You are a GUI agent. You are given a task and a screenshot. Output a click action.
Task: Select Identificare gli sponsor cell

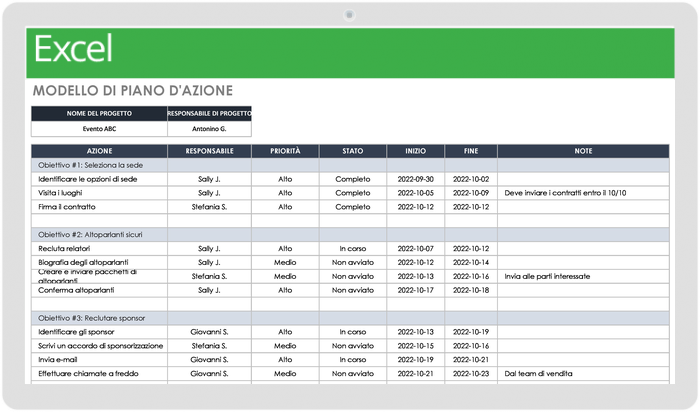click(x=99, y=332)
